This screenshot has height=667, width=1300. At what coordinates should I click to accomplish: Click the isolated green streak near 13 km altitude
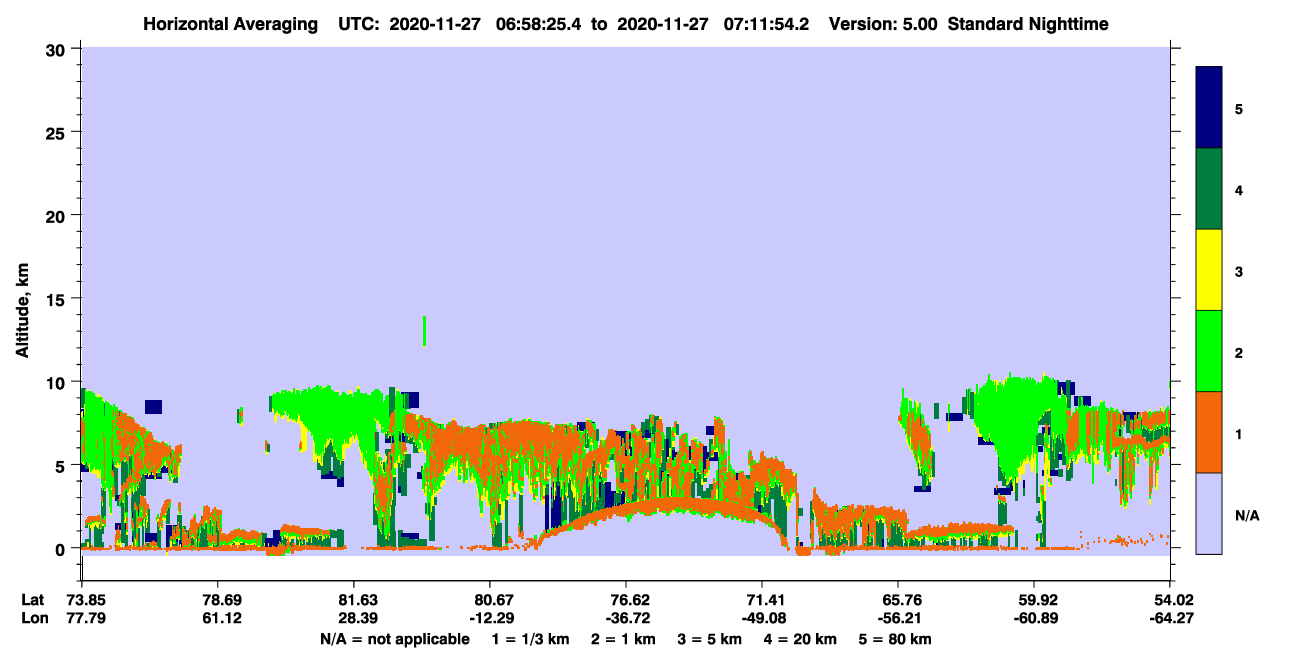[425, 331]
